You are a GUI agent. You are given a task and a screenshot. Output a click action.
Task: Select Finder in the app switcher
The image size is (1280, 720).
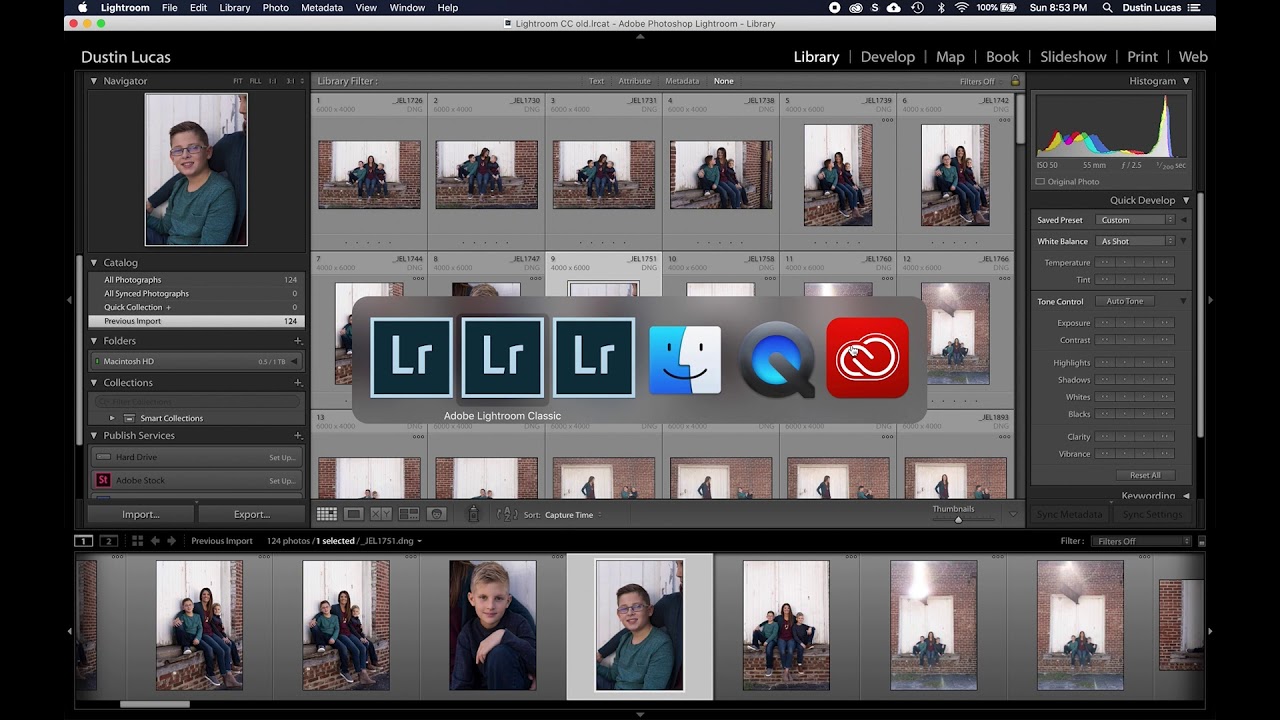pos(685,358)
